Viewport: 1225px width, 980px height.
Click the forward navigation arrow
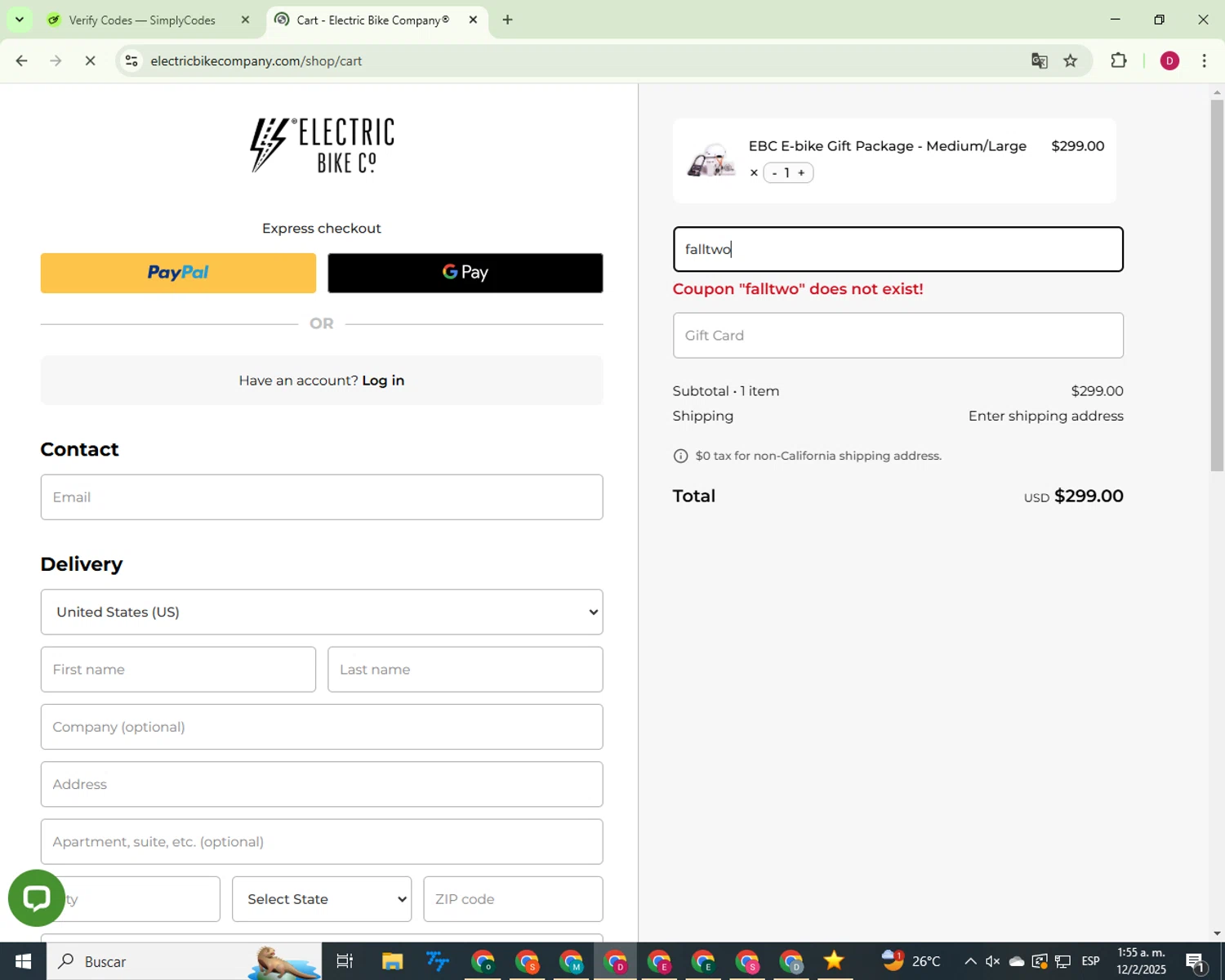point(56,60)
